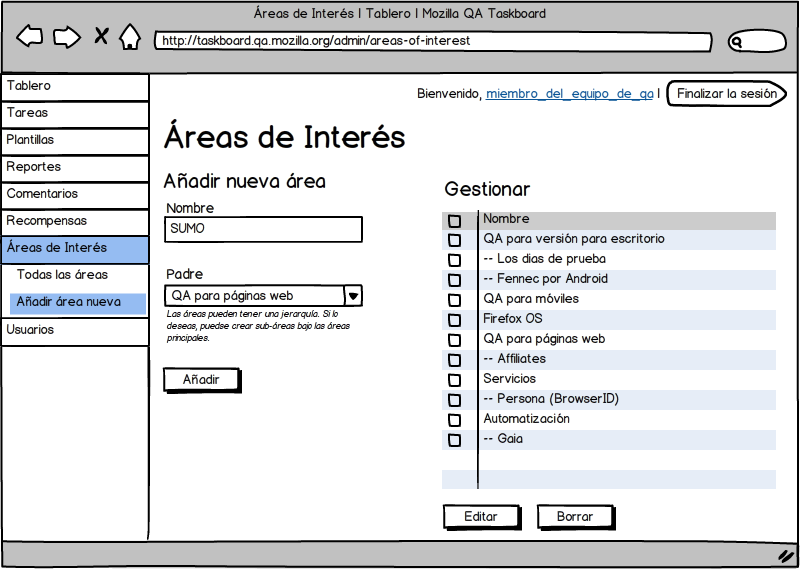Open the Padre dropdown arrow
The image size is (800, 569).
pos(353,296)
